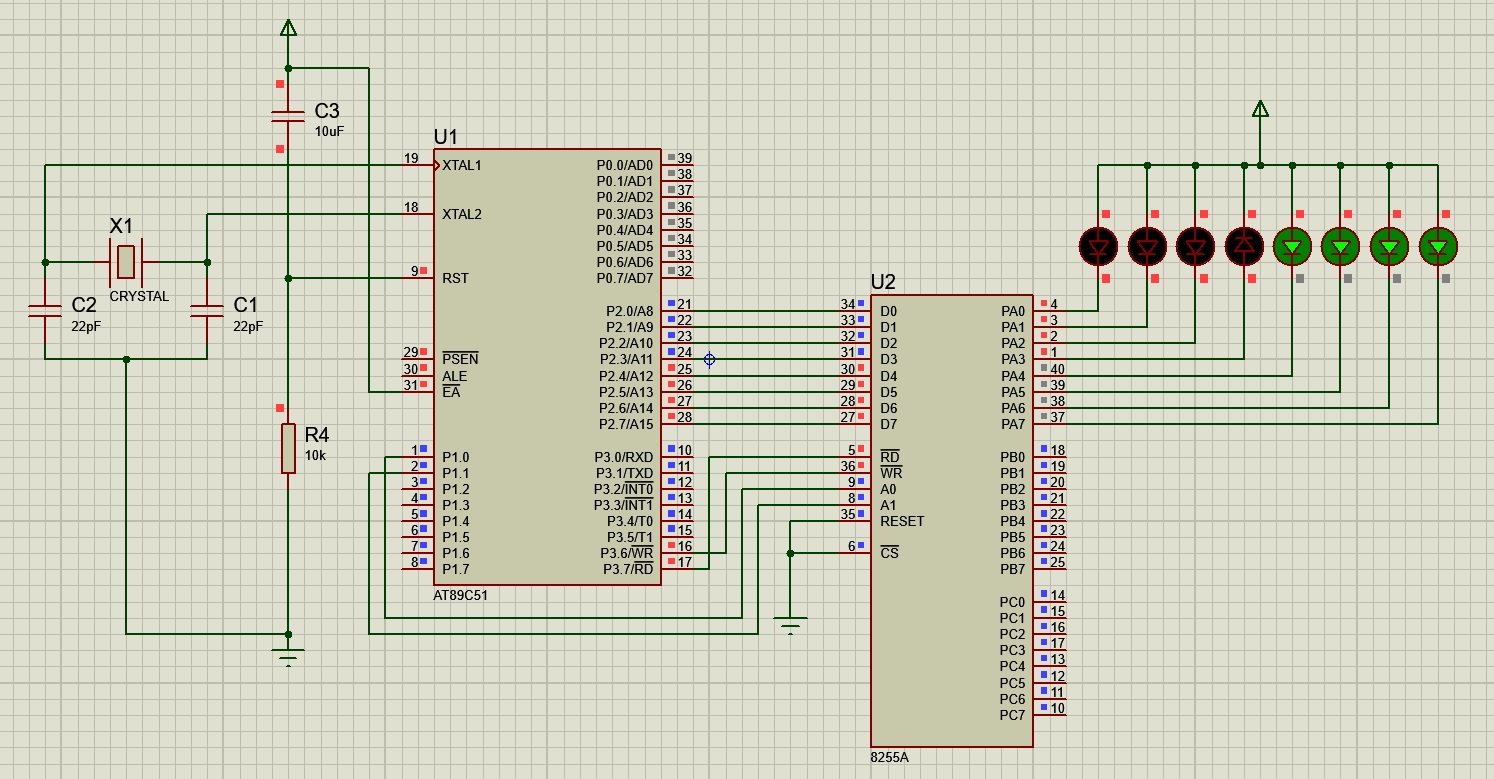Select the LED wired to PA1
This screenshot has height=779, width=1494.
coord(1147,245)
